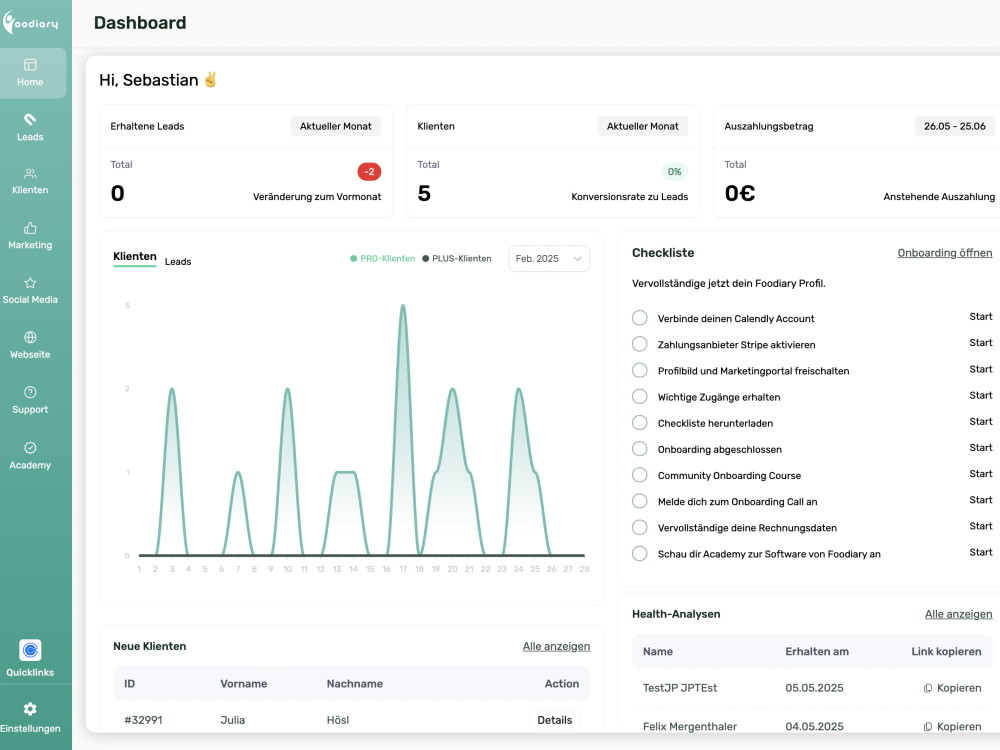The width and height of the screenshot is (1000, 750).
Task: Open Social Media star icon
Action: point(30,283)
